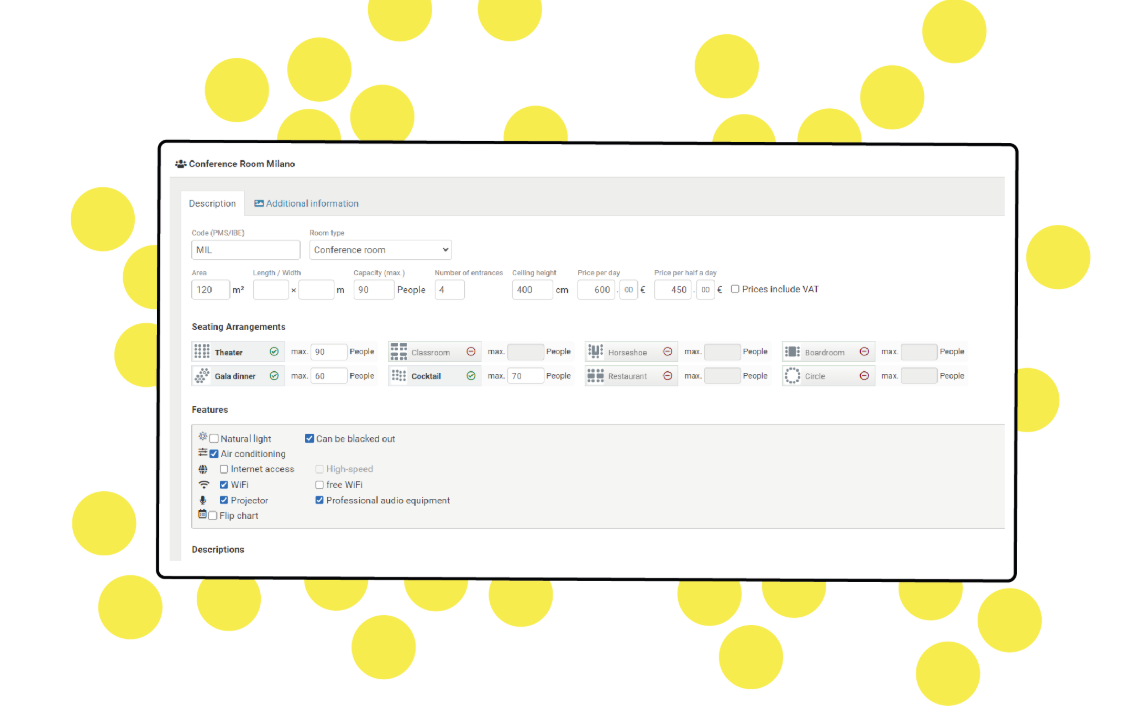
Task: Uncheck Air conditioning feature
Action: [214, 454]
